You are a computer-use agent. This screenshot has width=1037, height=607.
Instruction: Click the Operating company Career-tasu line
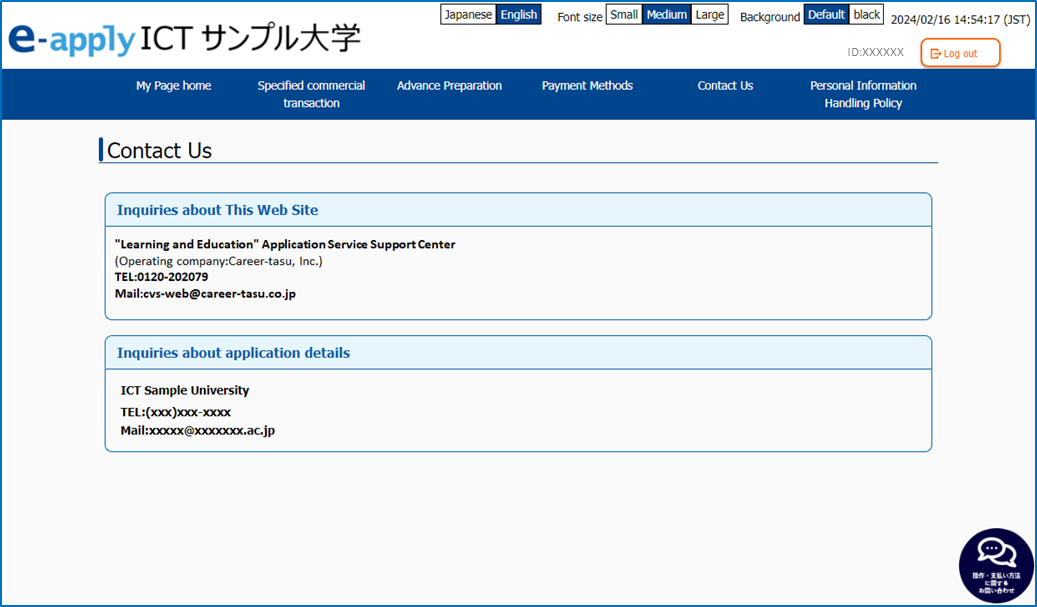(x=219, y=261)
